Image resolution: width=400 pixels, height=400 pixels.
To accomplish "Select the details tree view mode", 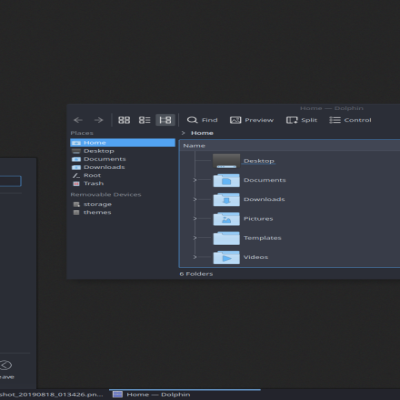I will coord(165,120).
